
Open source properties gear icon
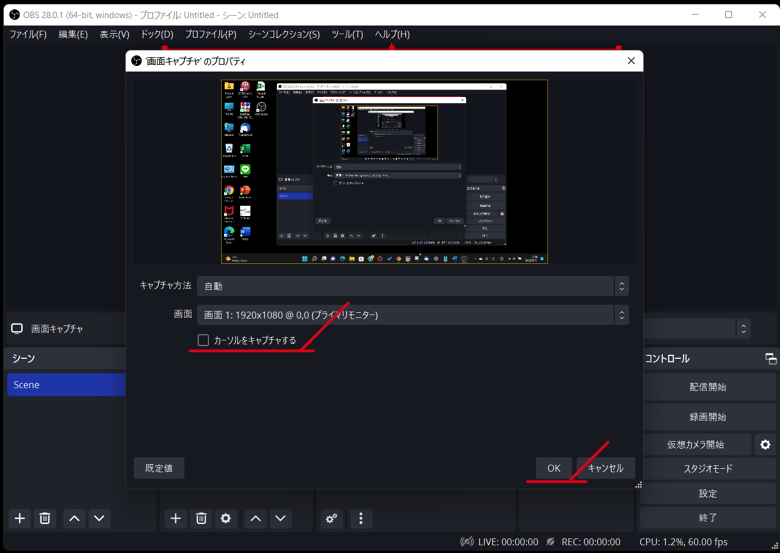[x=226, y=518]
